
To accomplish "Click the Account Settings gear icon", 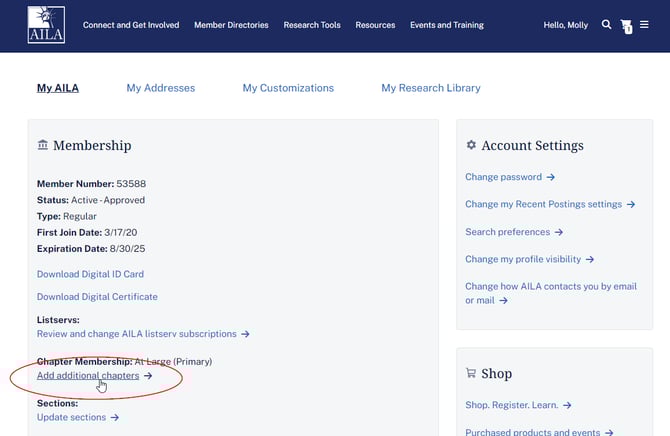I will click(x=471, y=146).
